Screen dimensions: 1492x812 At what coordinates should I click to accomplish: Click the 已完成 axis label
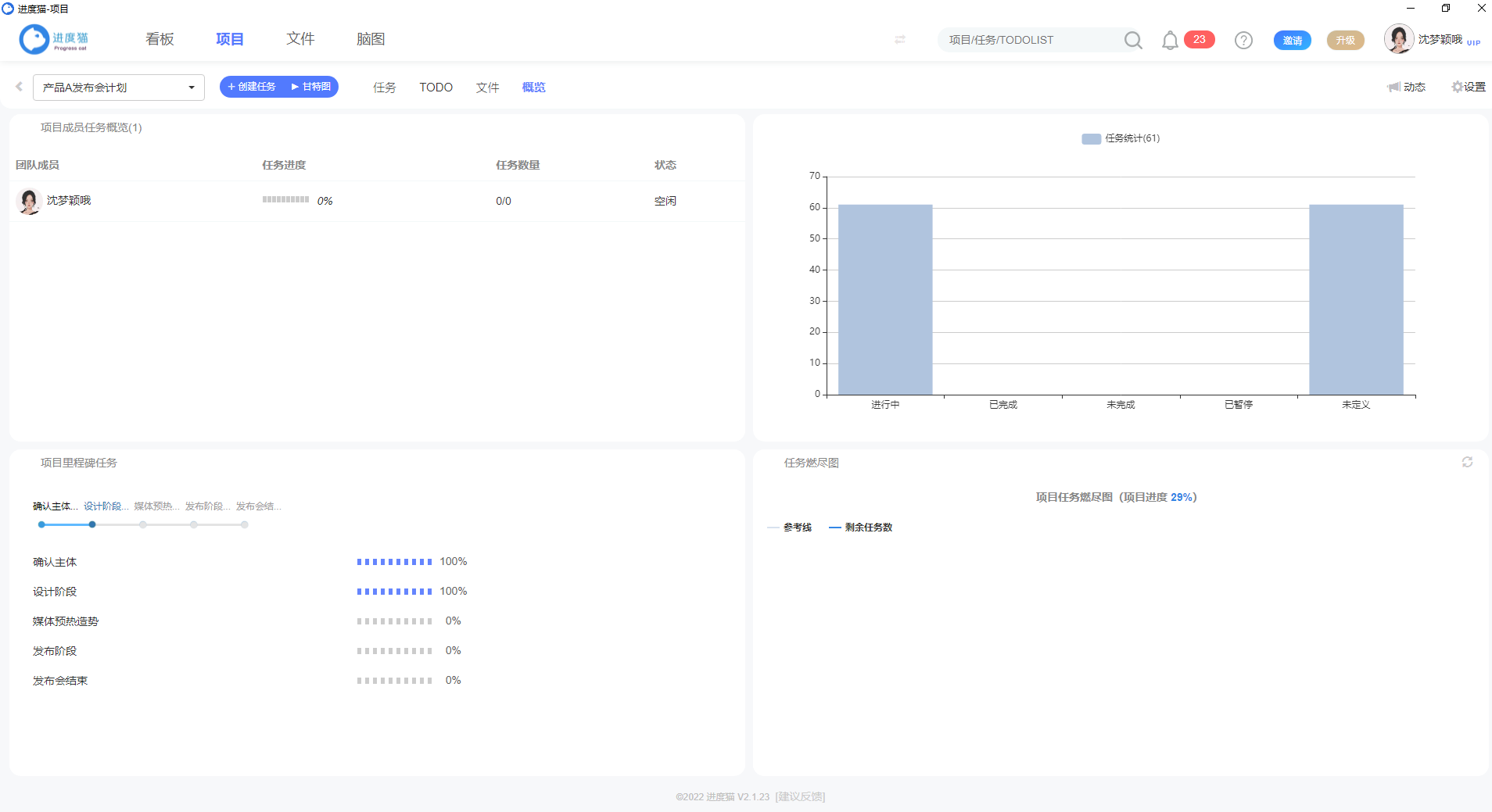1003,405
